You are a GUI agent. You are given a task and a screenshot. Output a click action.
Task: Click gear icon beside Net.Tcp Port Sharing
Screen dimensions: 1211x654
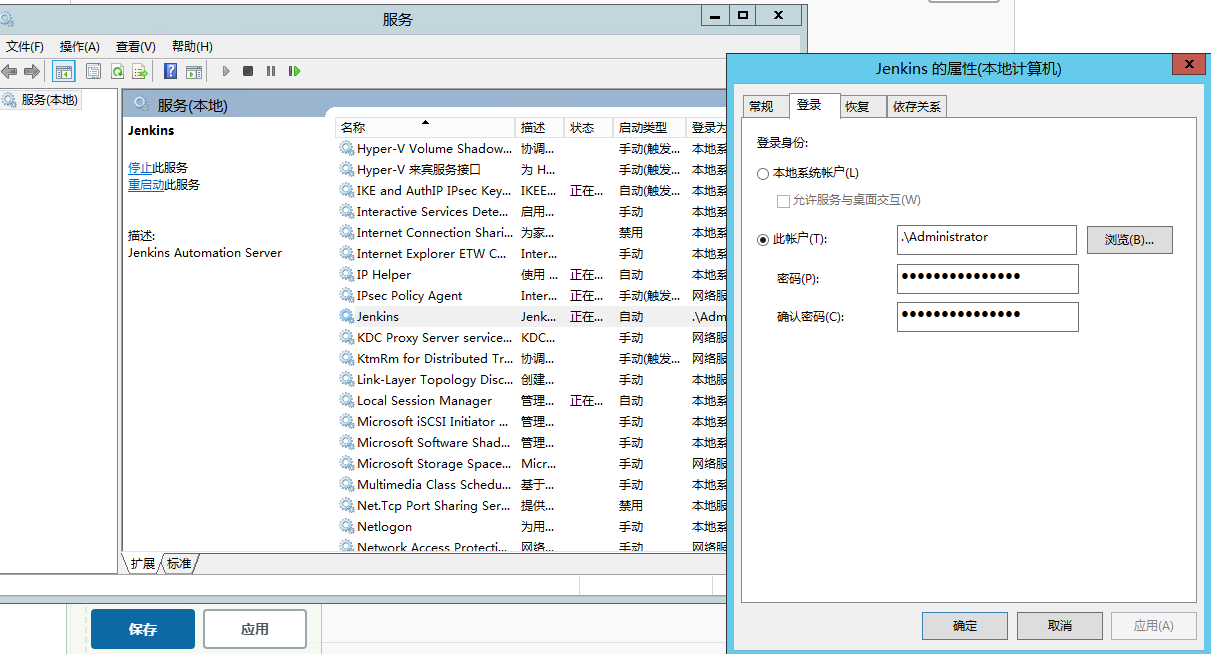coord(347,505)
